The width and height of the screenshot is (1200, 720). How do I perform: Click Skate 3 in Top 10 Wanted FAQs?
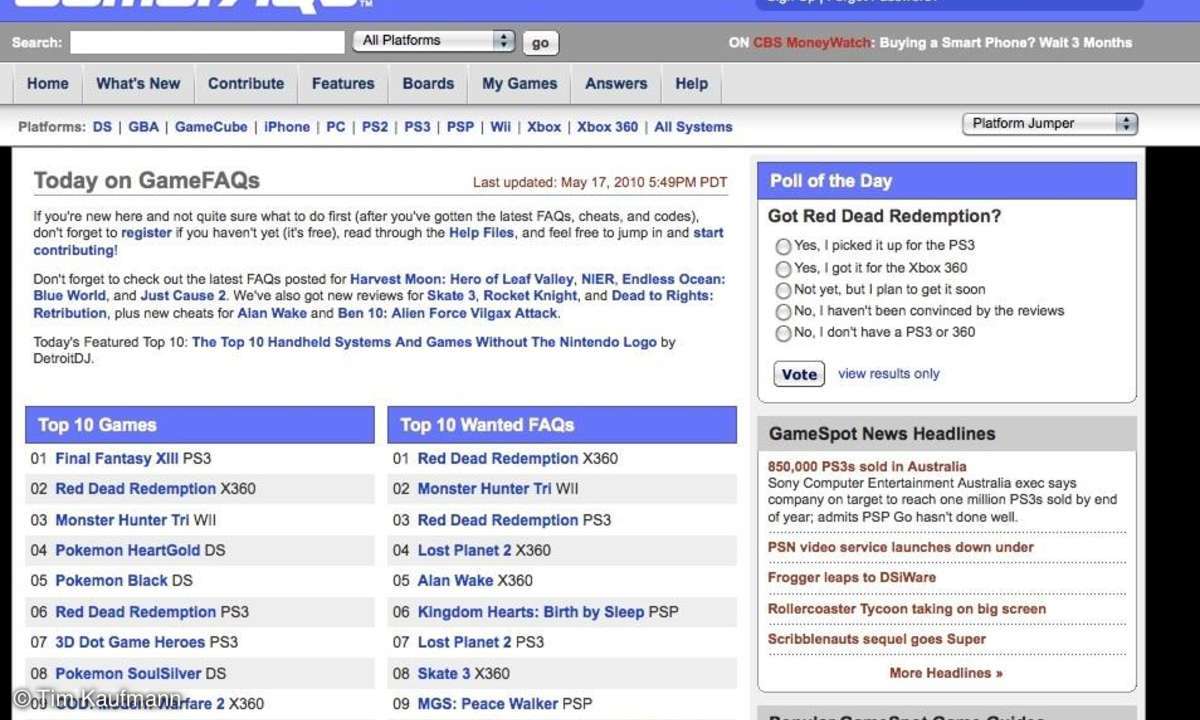point(444,674)
